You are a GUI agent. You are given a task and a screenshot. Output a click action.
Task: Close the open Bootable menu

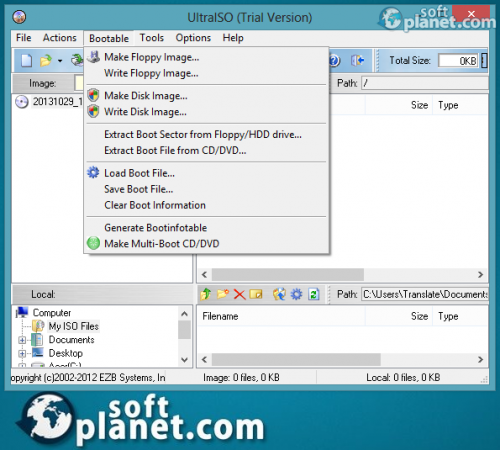pyautogui.click(x=109, y=38)
